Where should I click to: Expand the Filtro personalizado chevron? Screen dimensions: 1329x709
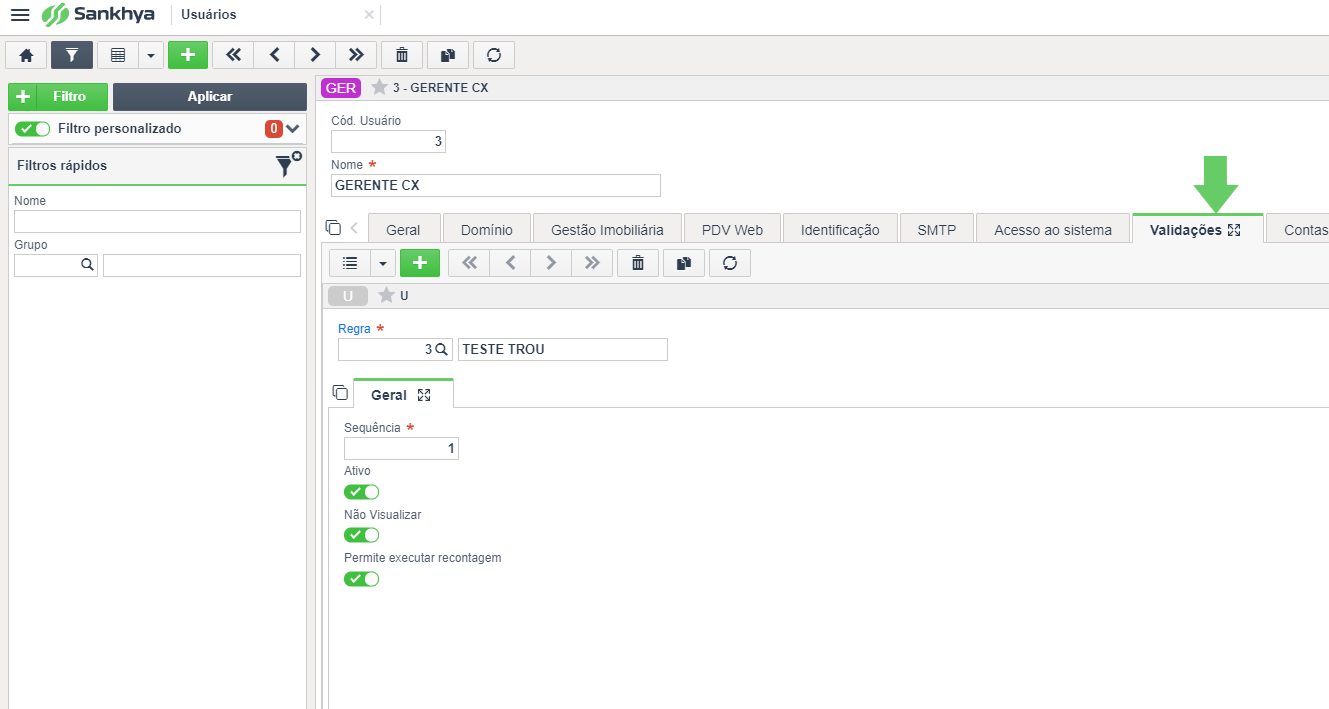tap(293, 129)
